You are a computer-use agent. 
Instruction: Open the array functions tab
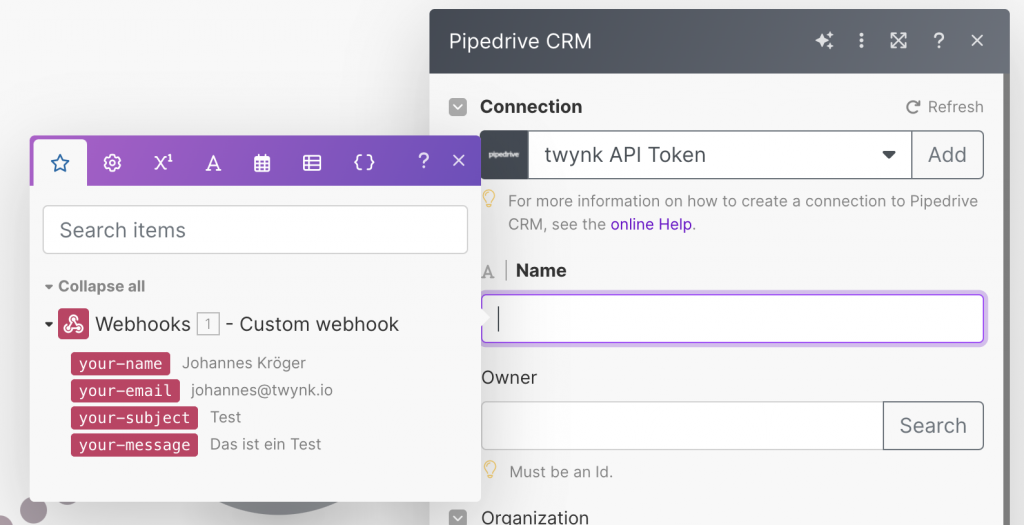pyautogui.click(x=312, y=162)
